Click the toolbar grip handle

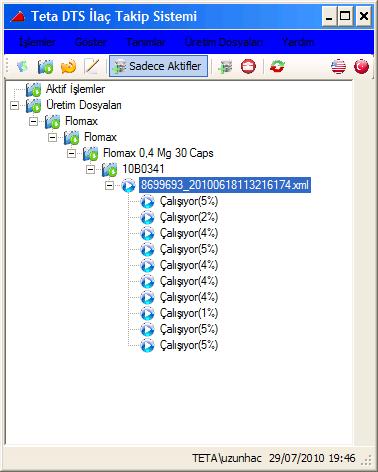point(8,66)
